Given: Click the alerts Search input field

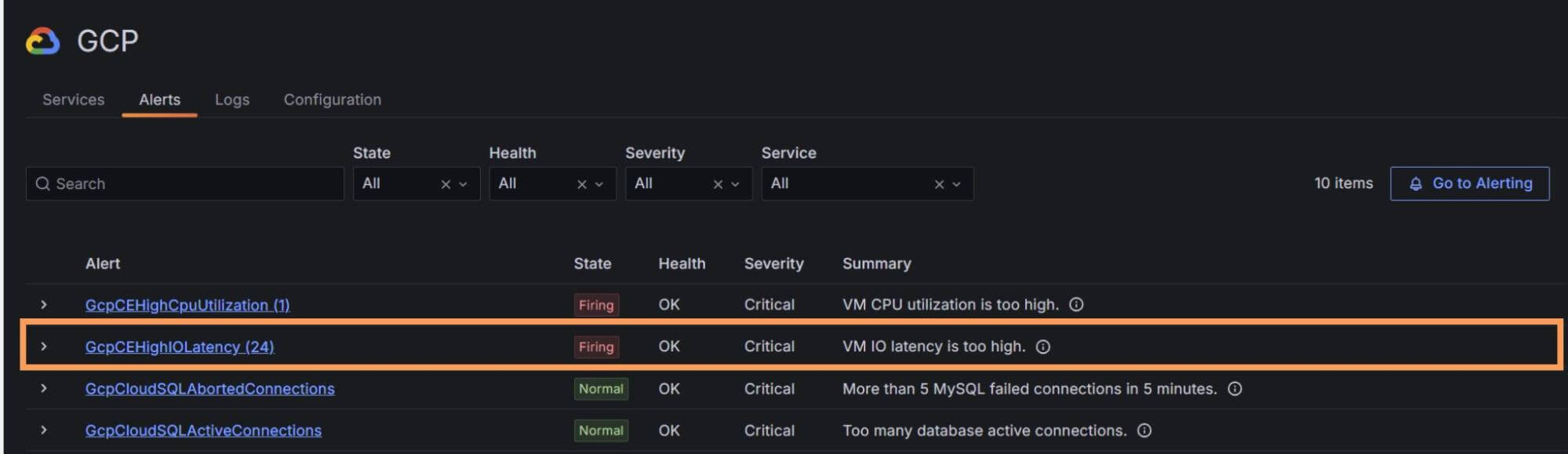Looking at the screenshot, I should [x=184, y=183].
